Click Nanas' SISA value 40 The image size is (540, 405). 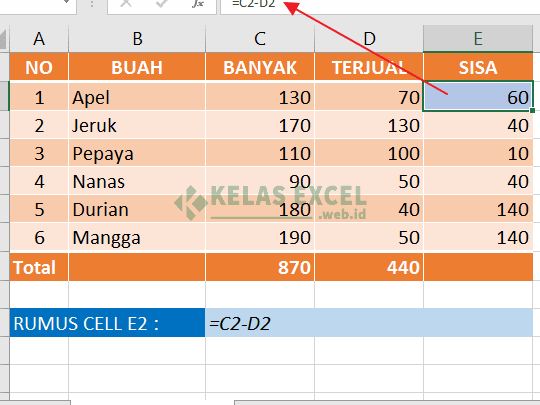(478, 181)
